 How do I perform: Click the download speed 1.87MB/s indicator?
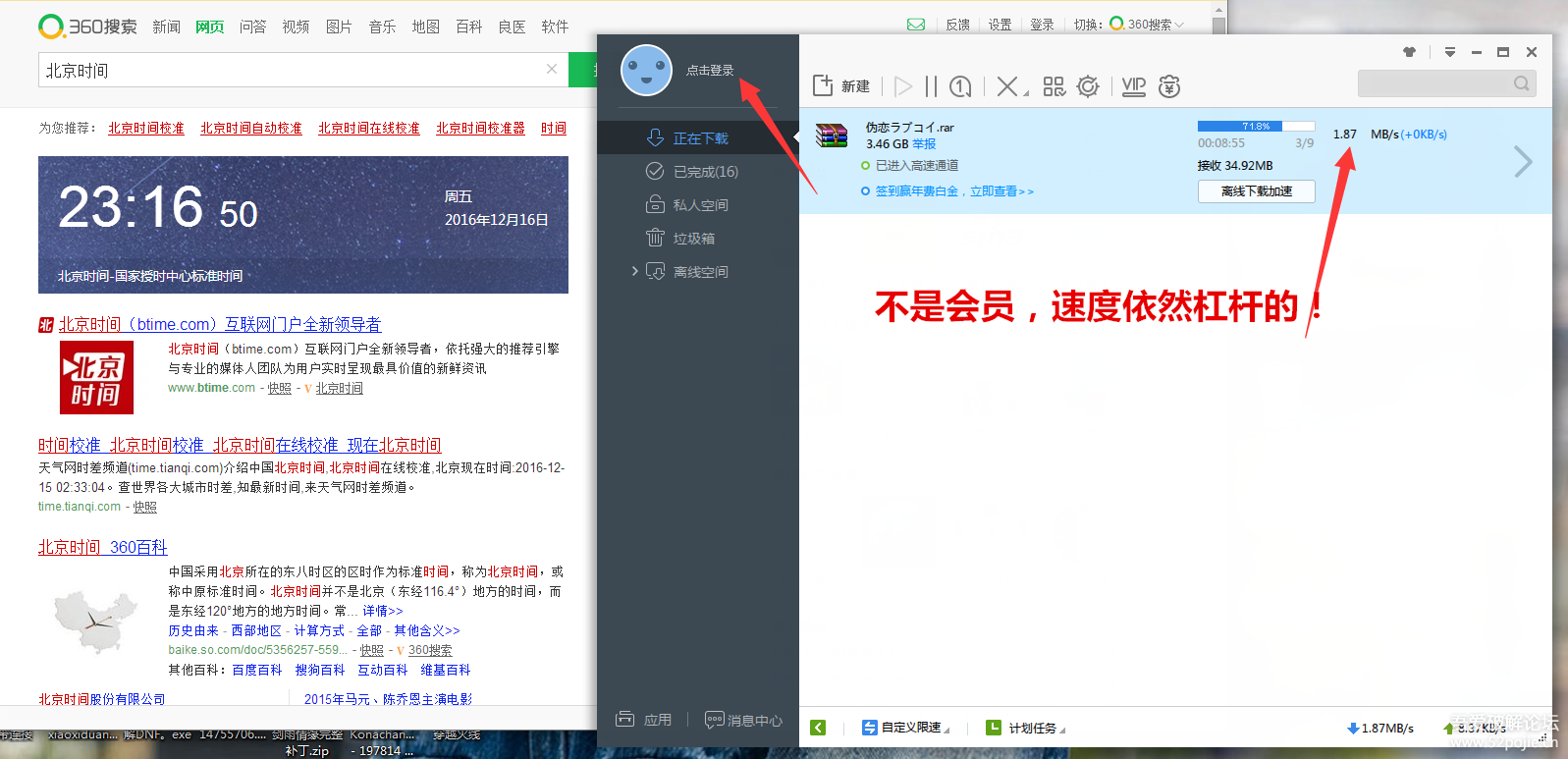click(1380, 728)
